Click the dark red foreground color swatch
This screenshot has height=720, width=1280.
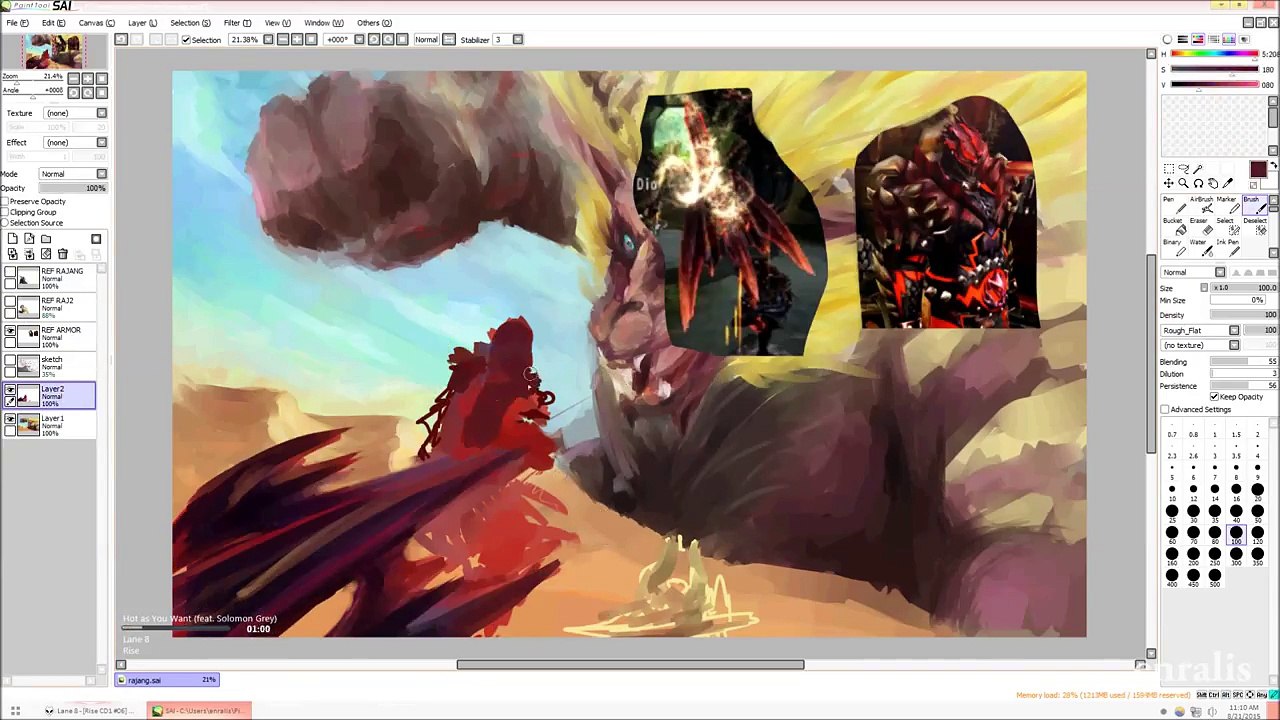[1258, 171]
